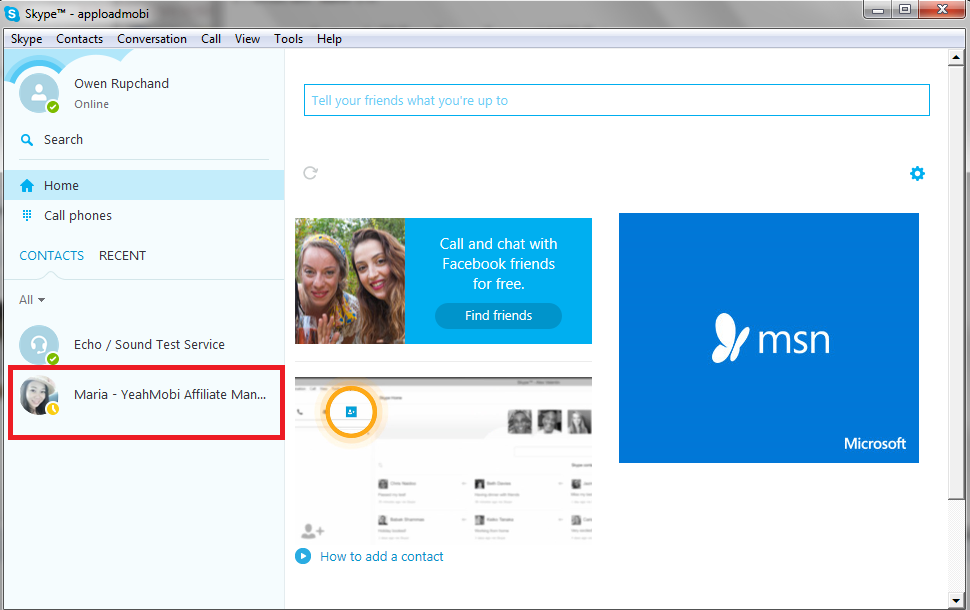This screenshot has width=970, height=610.
Task: Focus the Search contacts field
Action: (x=144, y=140)
